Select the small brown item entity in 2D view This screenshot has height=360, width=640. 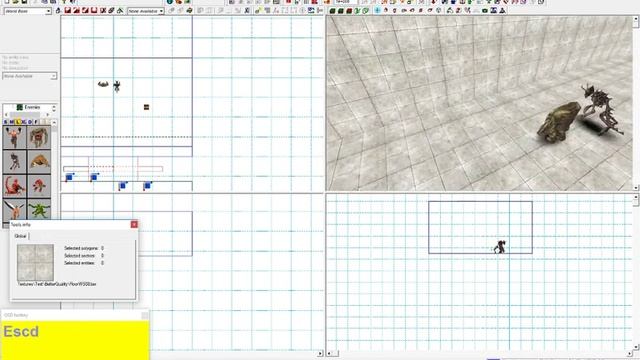click(x=146, y=107)
